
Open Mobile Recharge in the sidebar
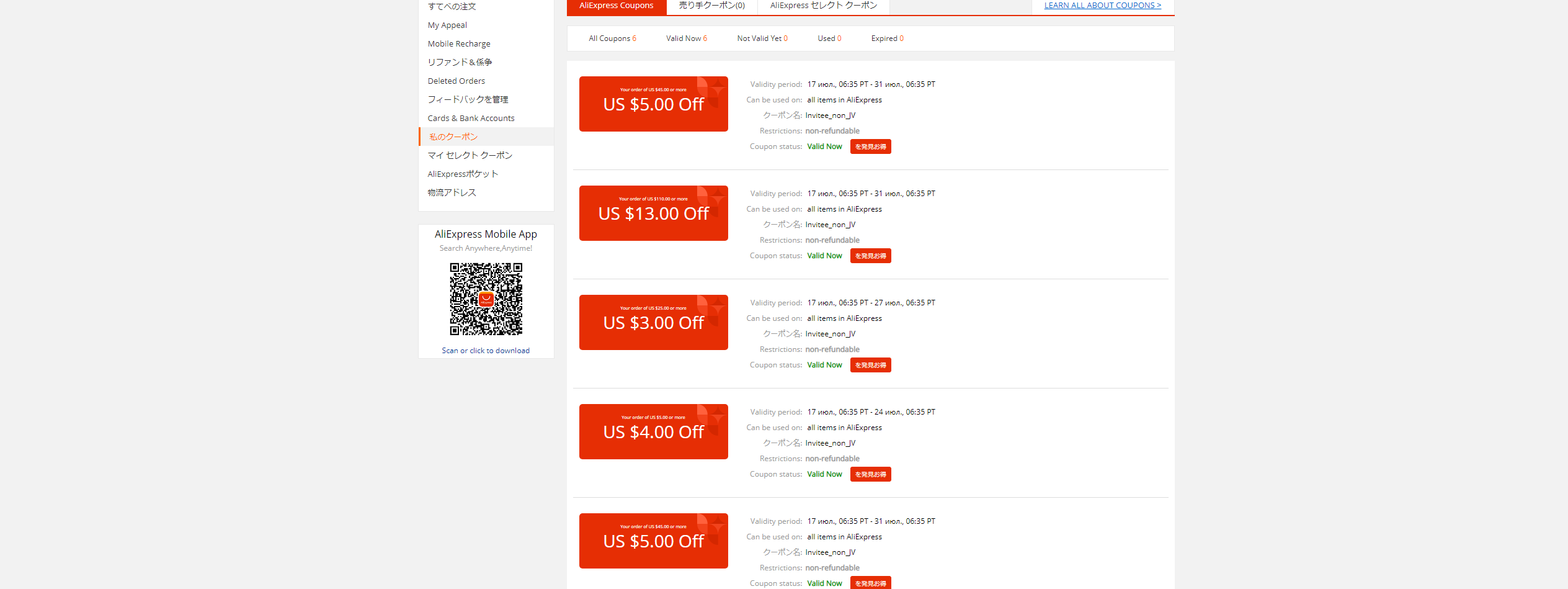tap(459, 43)
